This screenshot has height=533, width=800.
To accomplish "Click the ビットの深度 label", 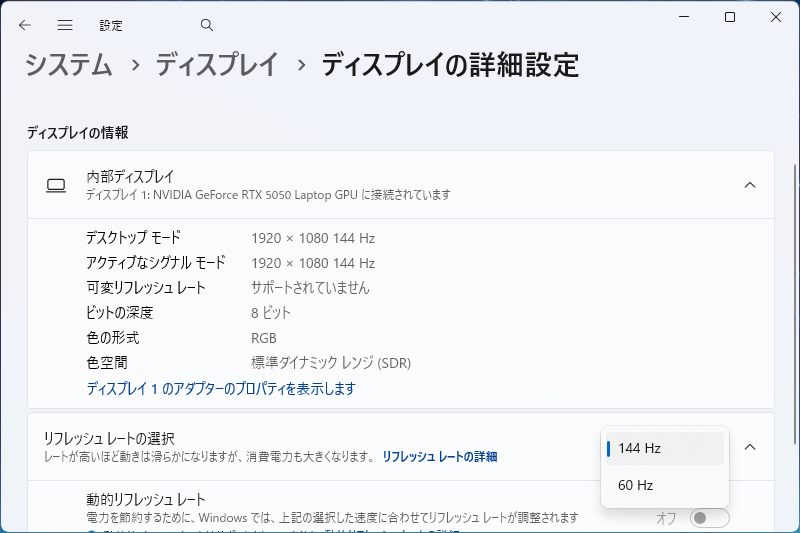I will pos(120,313).
